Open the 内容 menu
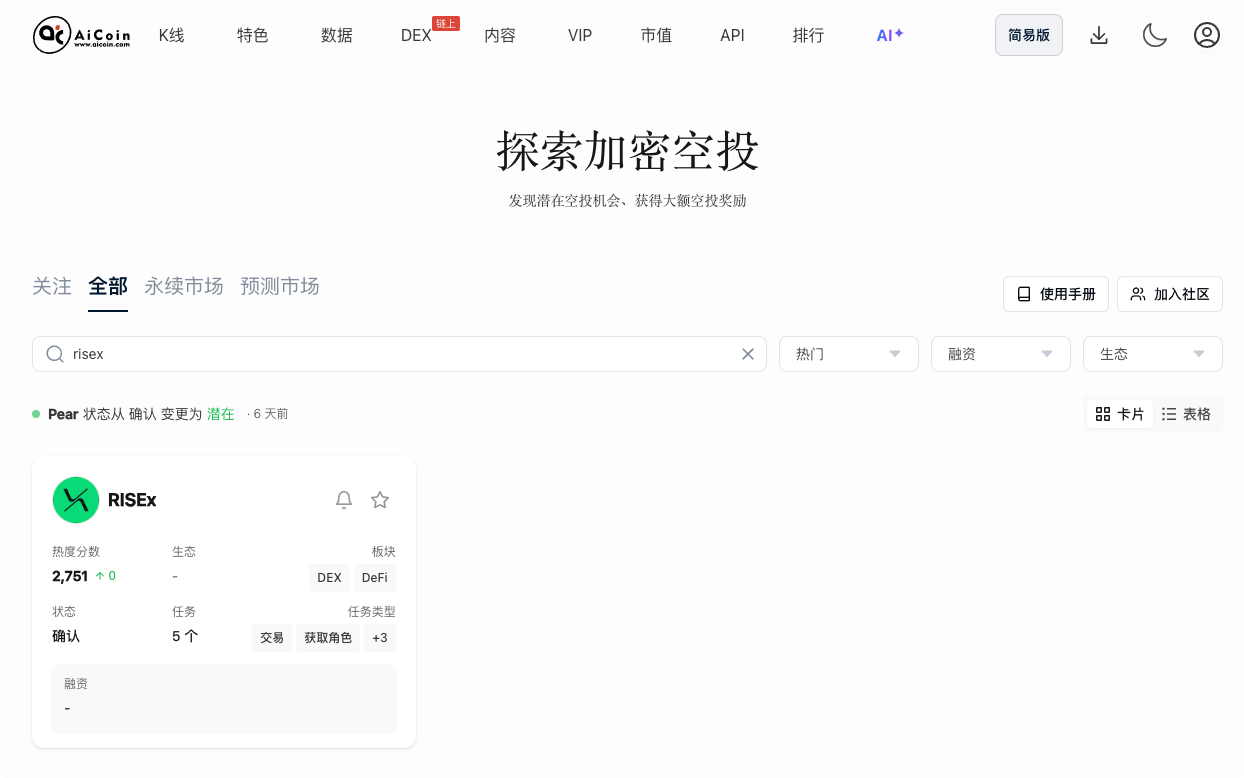This screenshot has height=778, width=1244. coord(500,35)
